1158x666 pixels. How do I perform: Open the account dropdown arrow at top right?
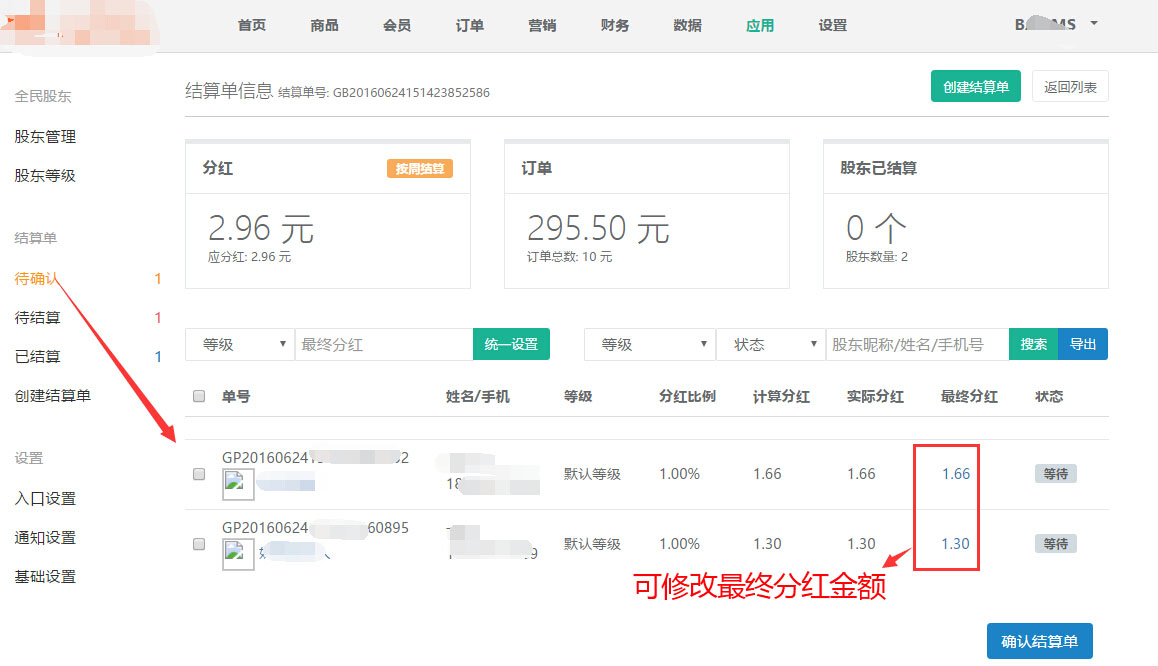point(1094,23)
